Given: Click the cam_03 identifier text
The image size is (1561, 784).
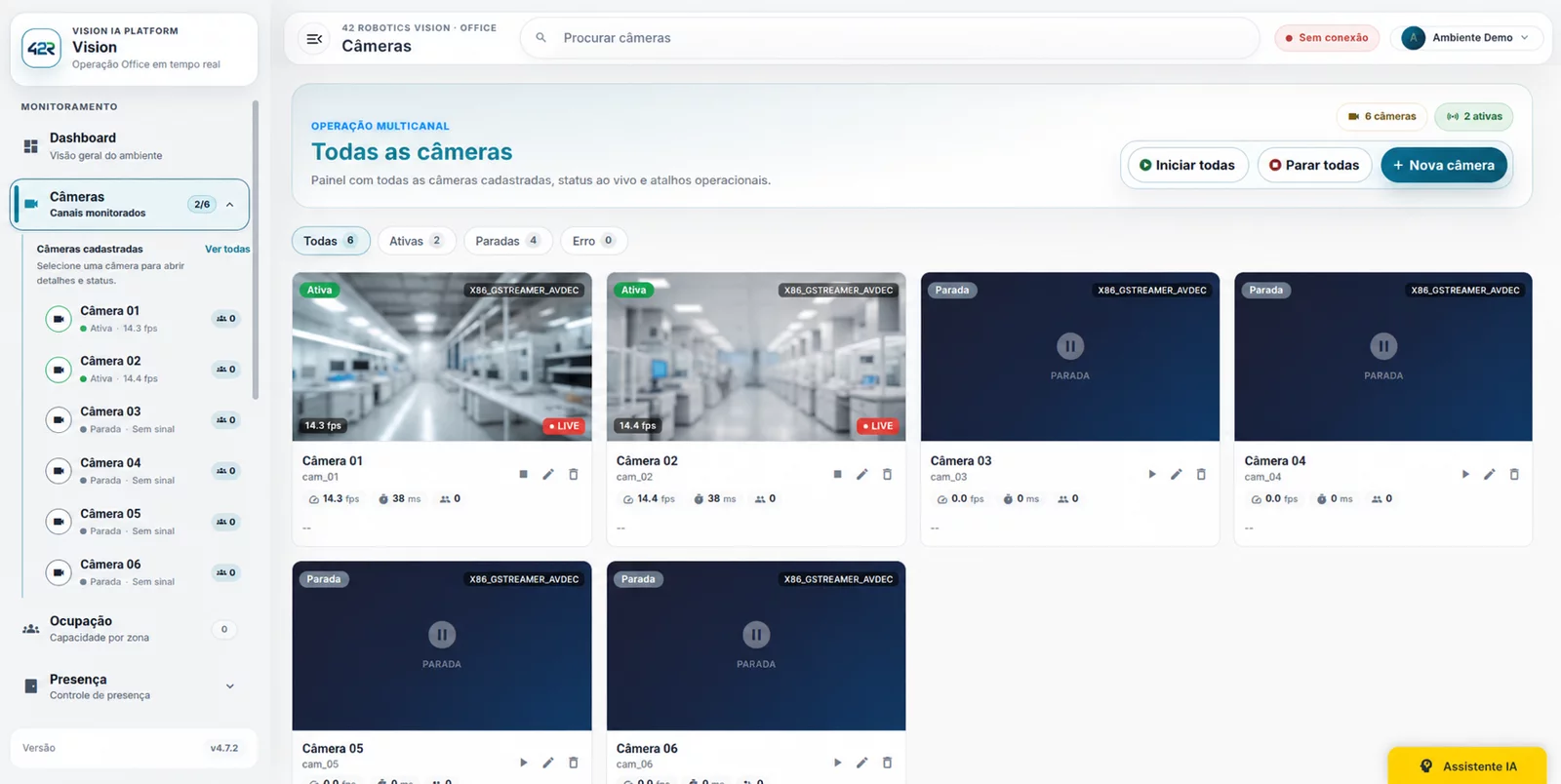Looking at the screenshot, I should [948, 477].
